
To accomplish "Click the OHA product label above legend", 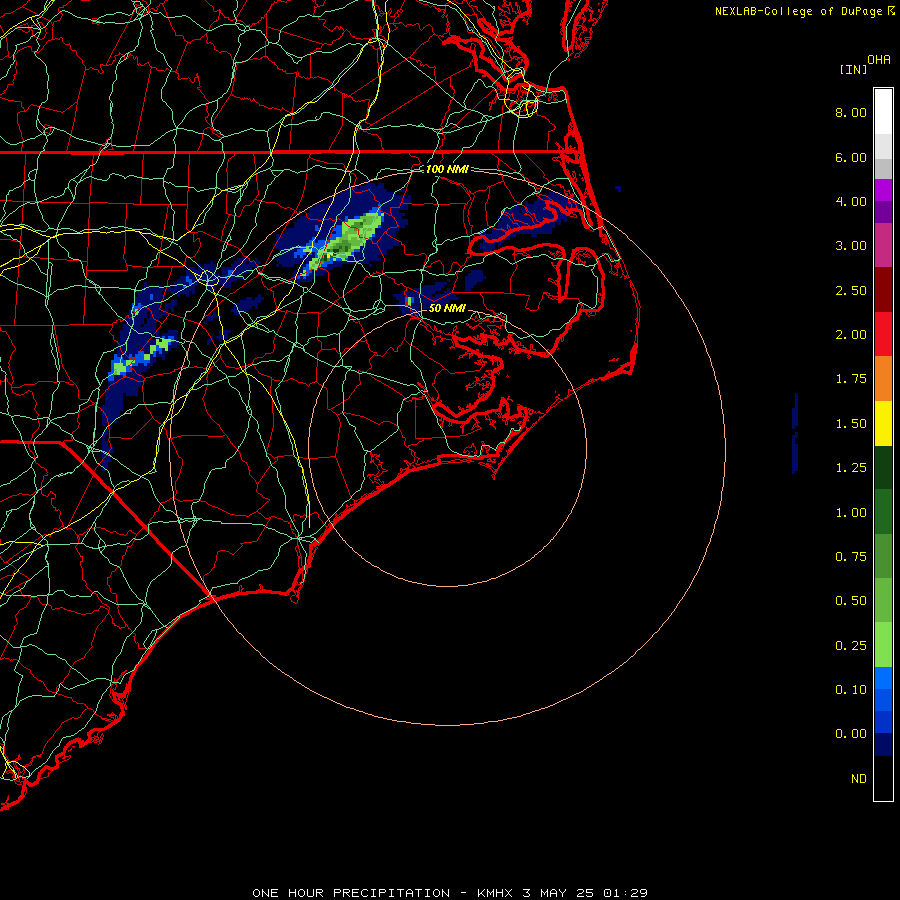I will pyautogui.click(x=879, y=60).
